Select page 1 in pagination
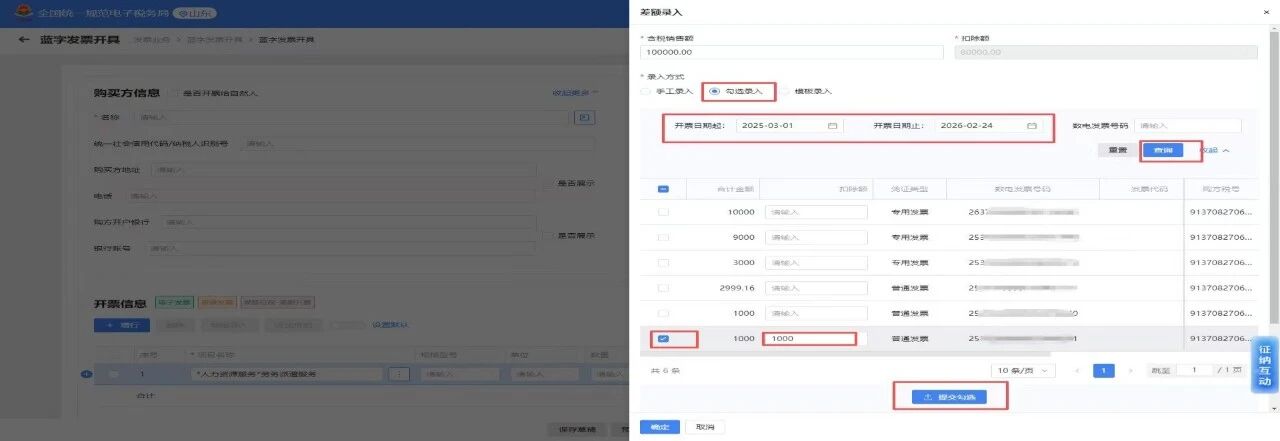The image size is (1280, 441). [1104, 370]
